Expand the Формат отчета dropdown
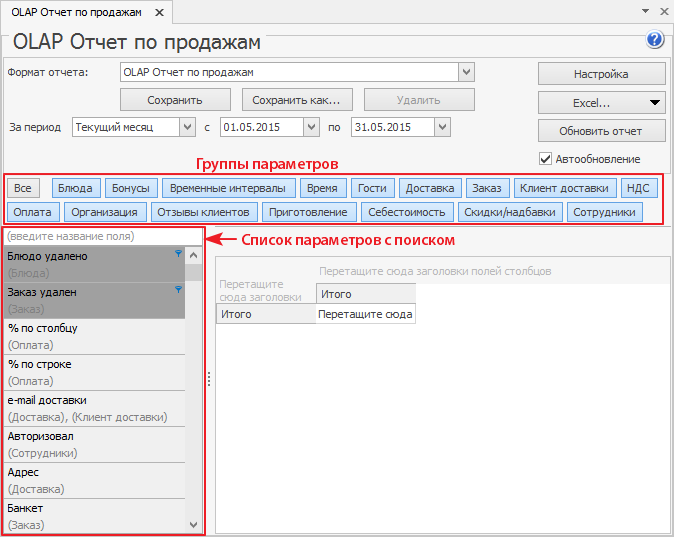The image size is (674, 537). click(x=466, y=72)
